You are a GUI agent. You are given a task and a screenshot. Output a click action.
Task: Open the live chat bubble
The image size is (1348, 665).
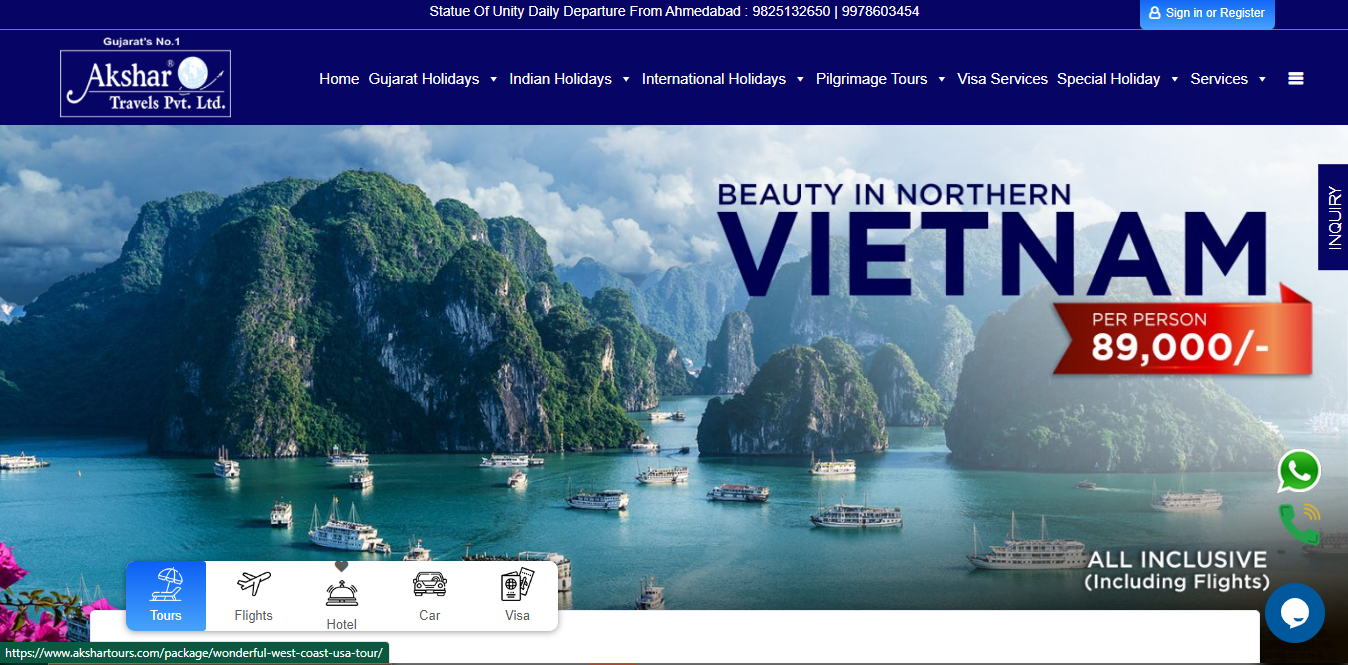pos(1294,613)
